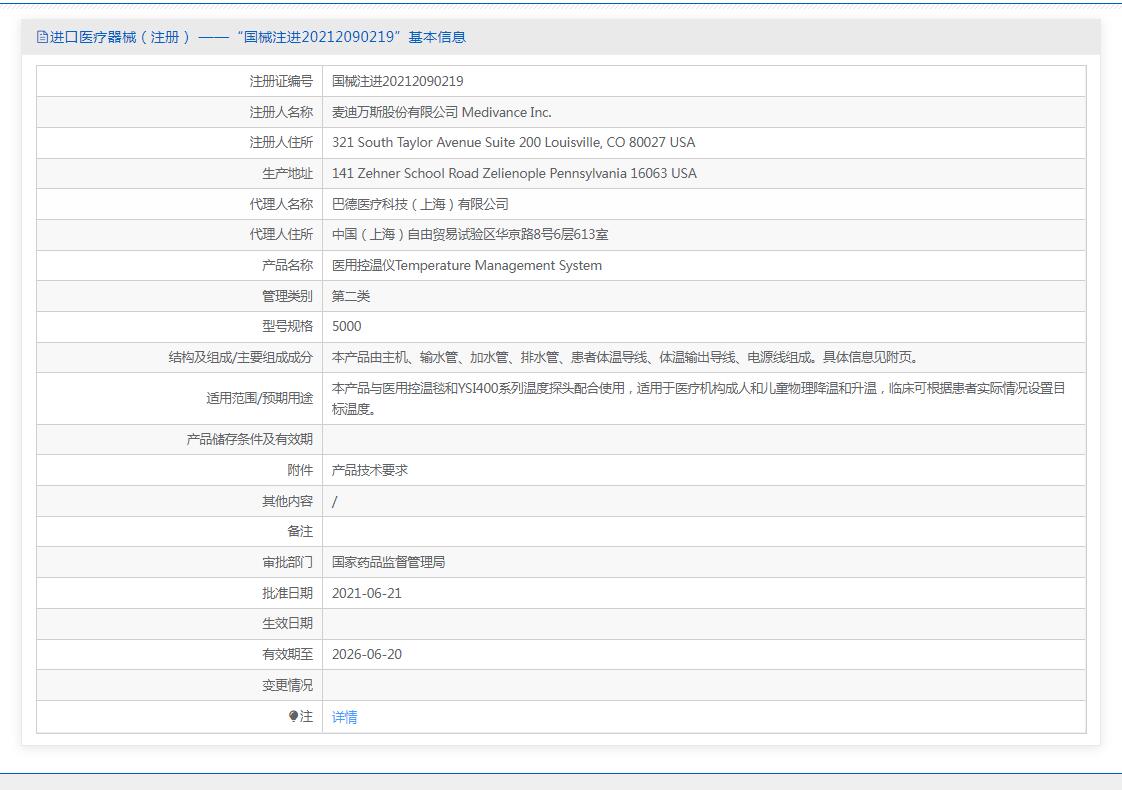
Task: Click the 适用范围/预期用途 description text
Action: pos(698,398)
